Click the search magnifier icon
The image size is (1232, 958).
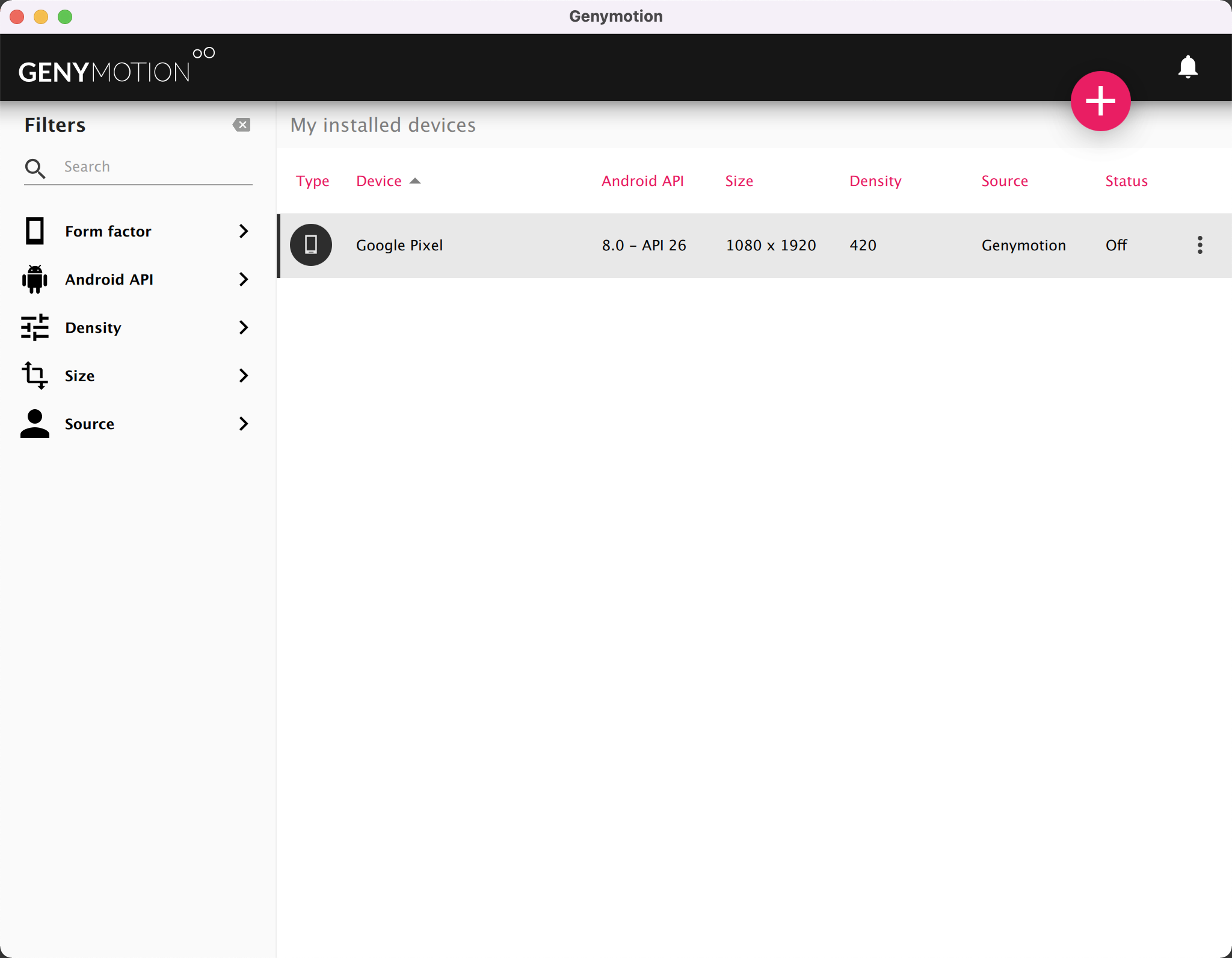[x=35, y=169]
